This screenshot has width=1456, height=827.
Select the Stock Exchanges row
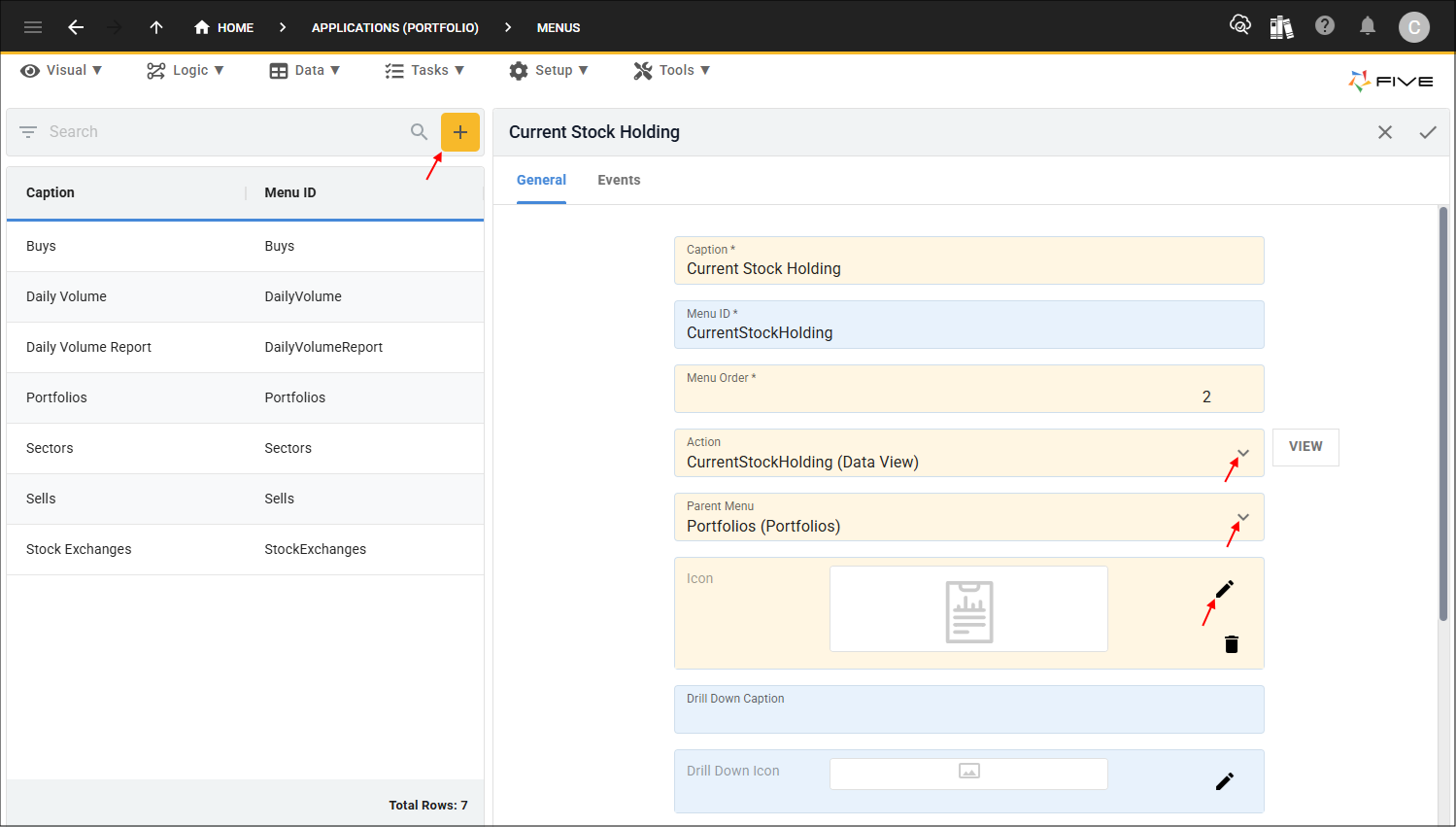coord(245,549)
